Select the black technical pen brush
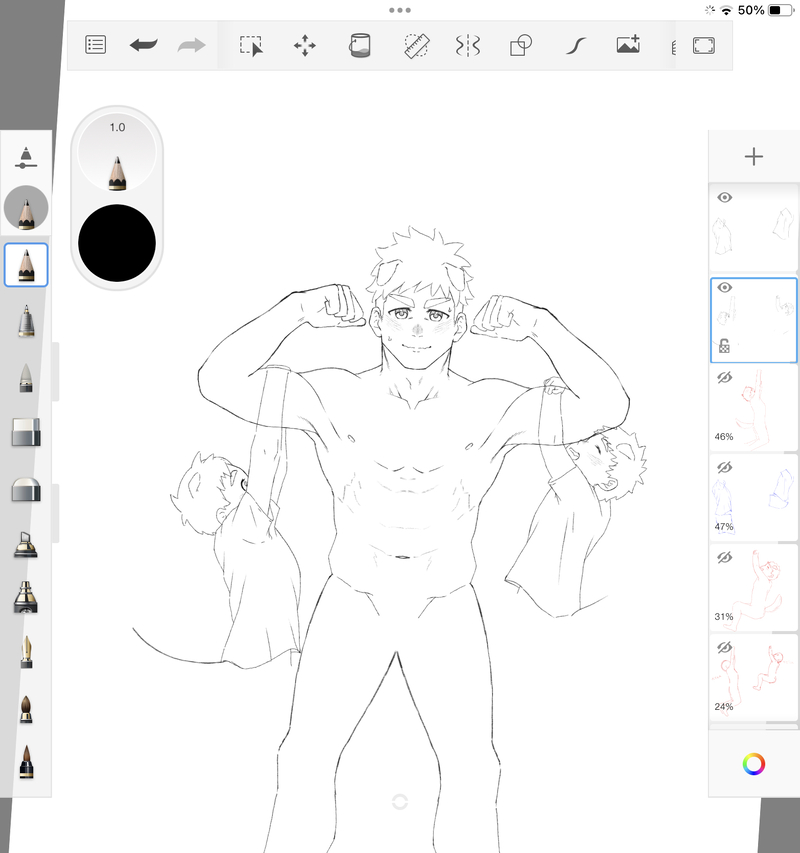800x853 pixels. (26, 597)
